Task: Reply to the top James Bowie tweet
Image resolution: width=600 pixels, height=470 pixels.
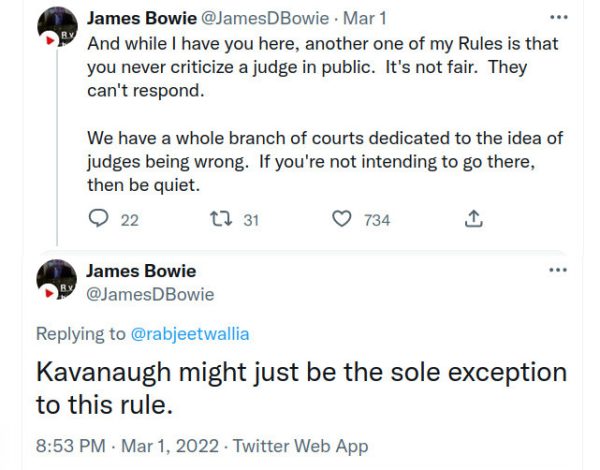Action: (99, 219)
